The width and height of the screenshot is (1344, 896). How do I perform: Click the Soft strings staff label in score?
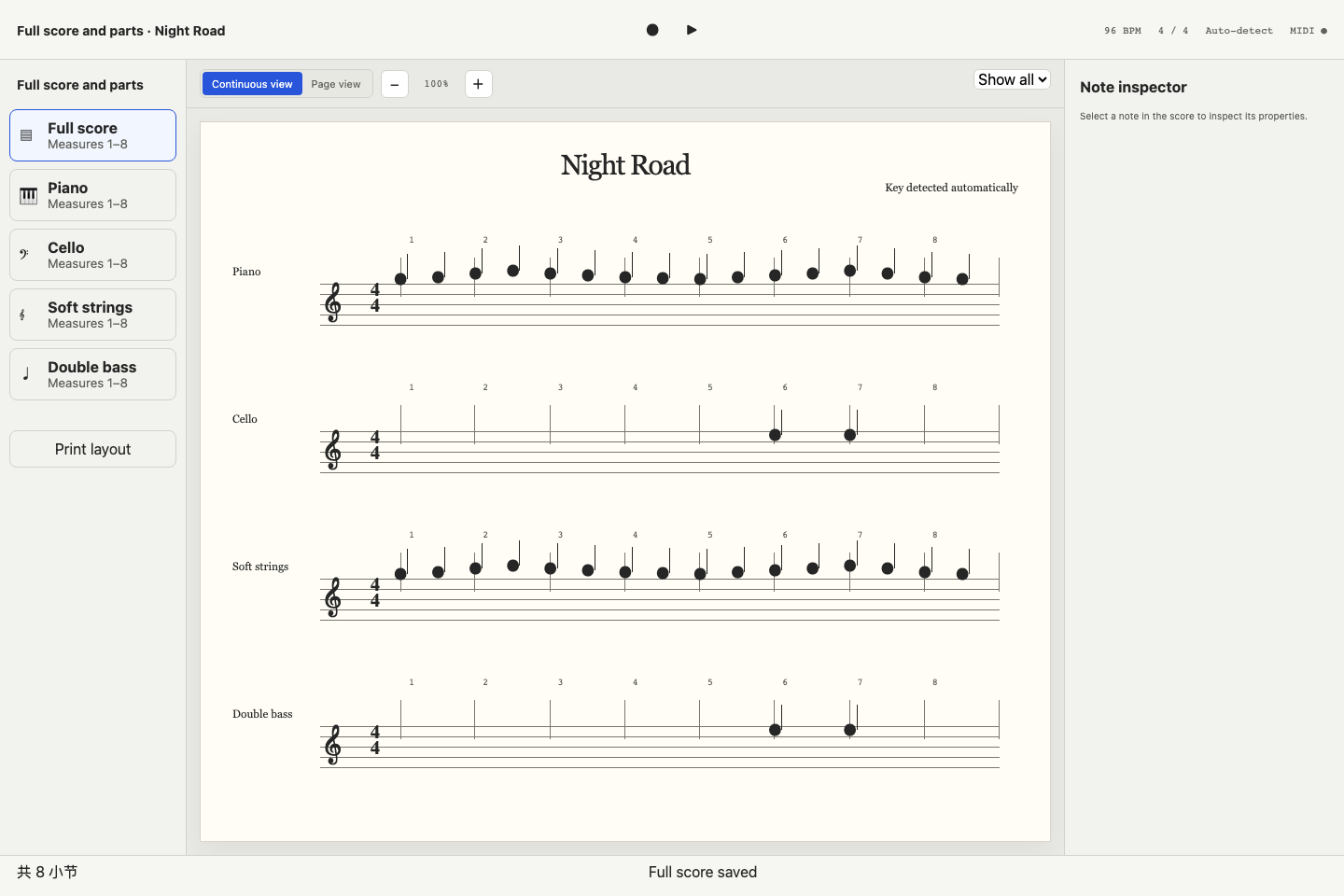click(x=260, y=567)
